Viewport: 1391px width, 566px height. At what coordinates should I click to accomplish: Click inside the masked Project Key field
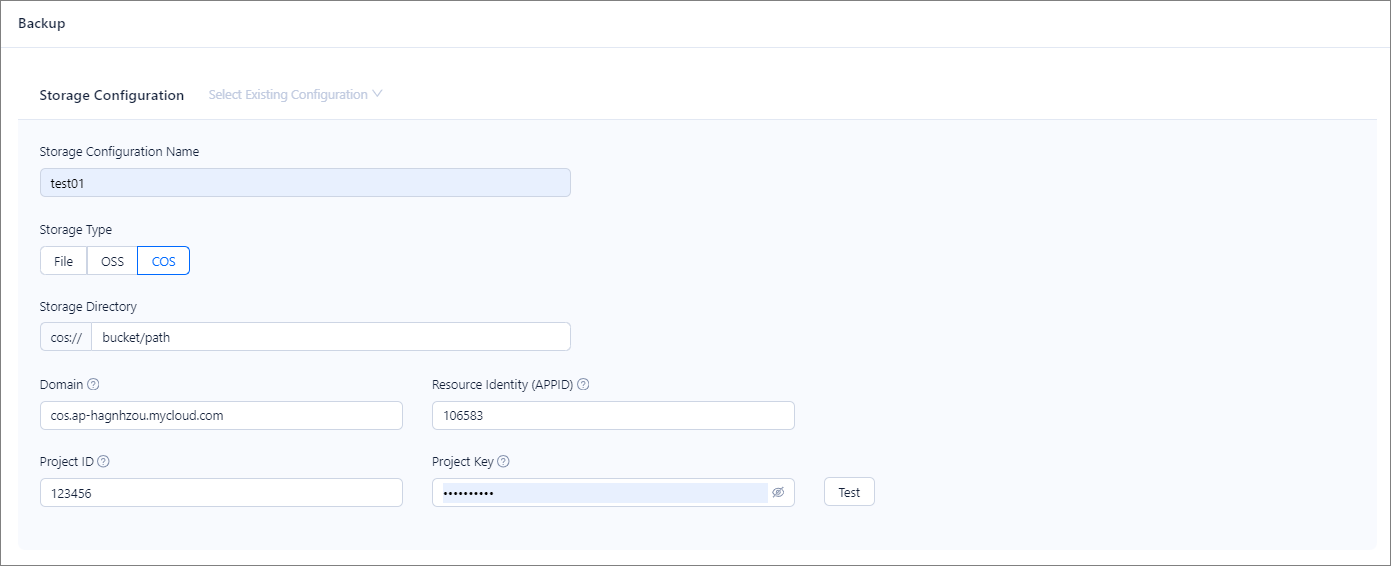pyautogui.click(x=600, y=492)
